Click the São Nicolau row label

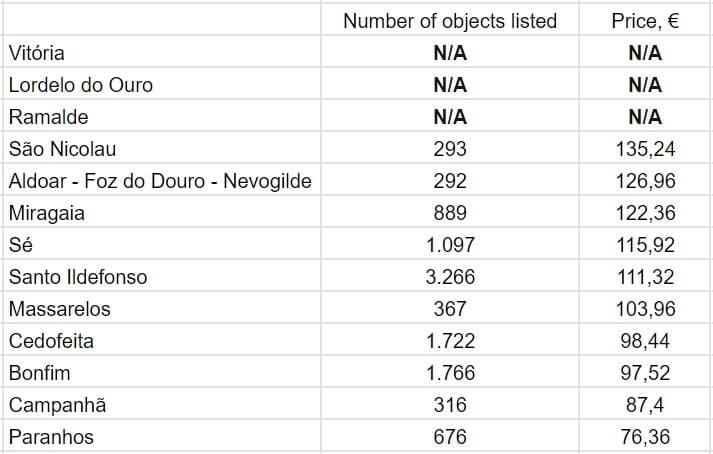coord(63,149)
